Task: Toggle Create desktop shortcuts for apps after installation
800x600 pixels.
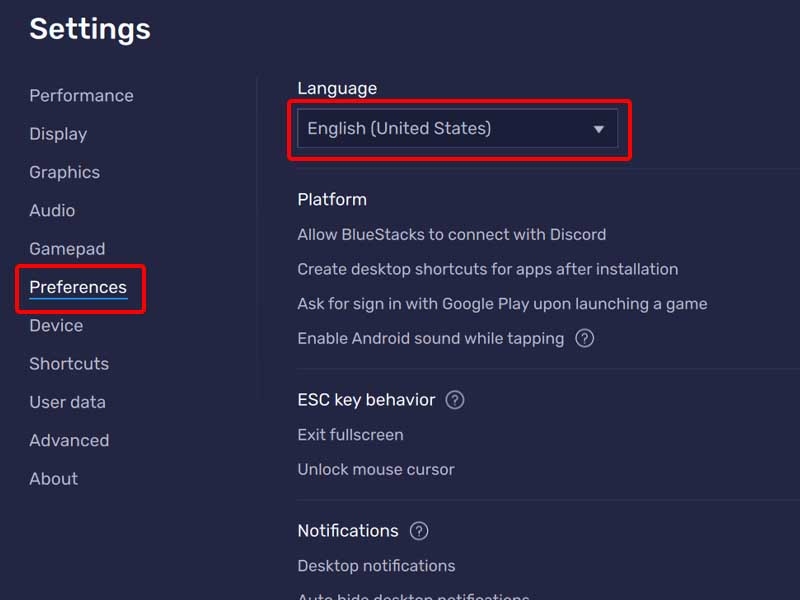Action: (x=487, y=269)
